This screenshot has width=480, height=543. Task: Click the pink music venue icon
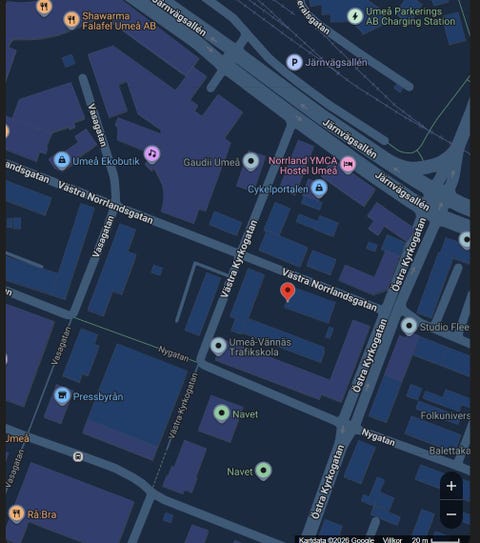tap(152, 154)
